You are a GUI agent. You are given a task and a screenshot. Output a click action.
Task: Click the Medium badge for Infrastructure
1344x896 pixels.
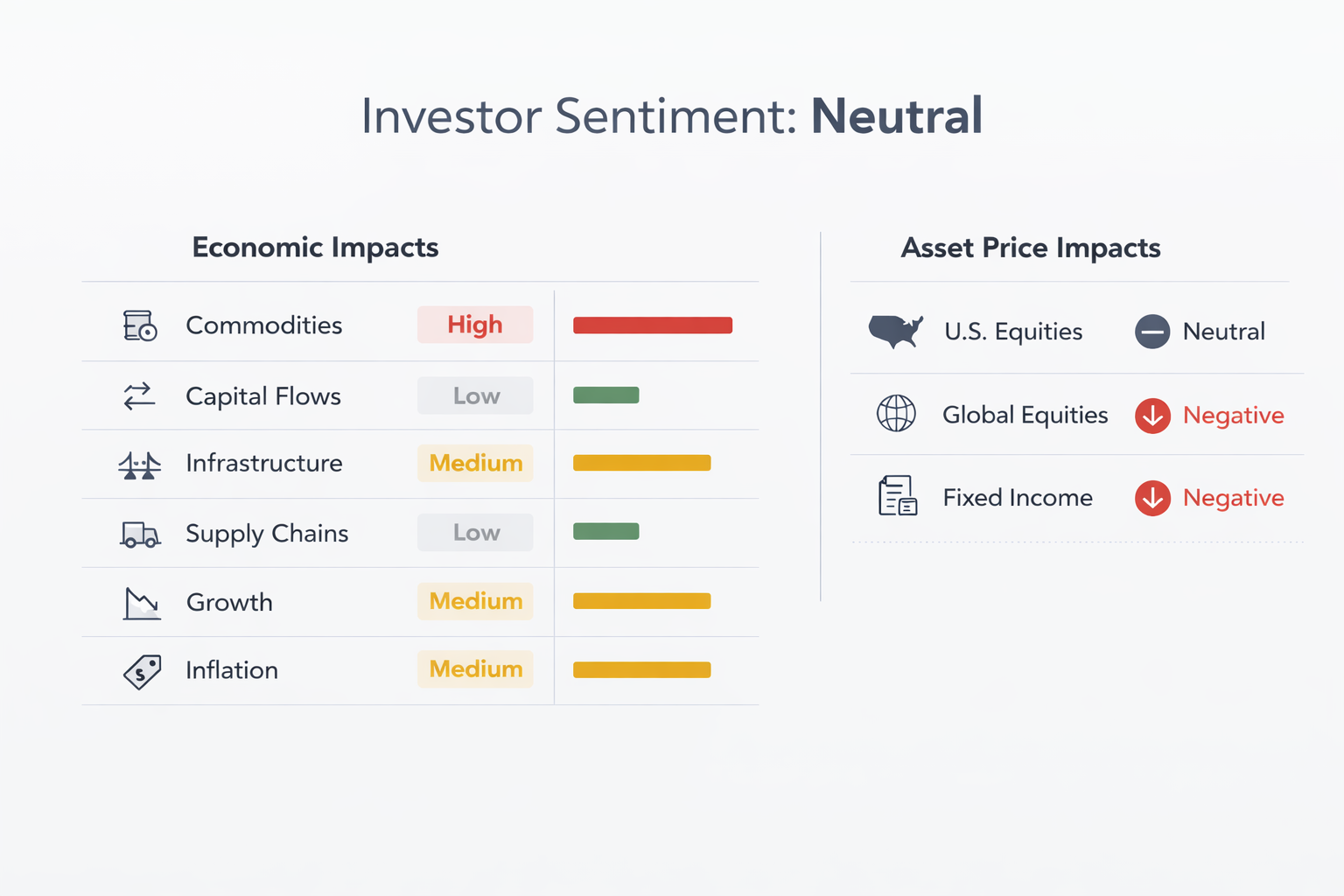click(475, 463)
